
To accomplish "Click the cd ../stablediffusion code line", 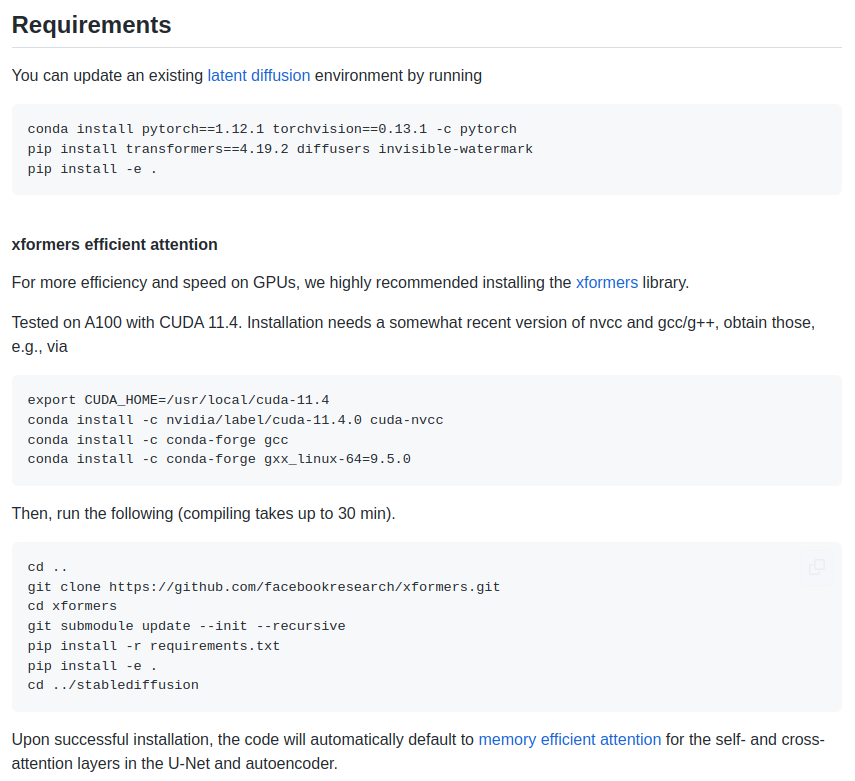I will coord(113,686).
